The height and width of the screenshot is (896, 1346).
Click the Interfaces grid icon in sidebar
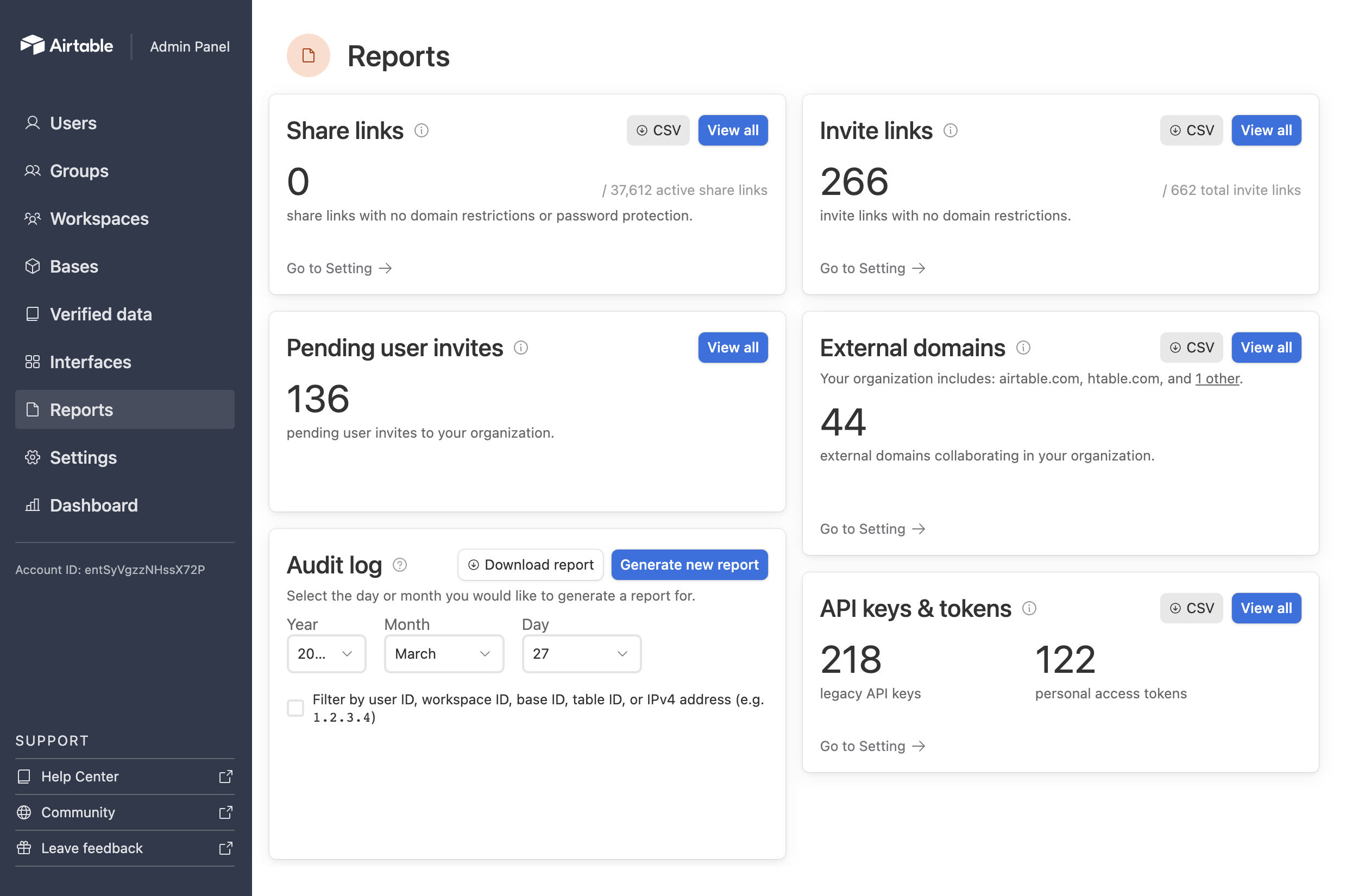coord(33,362)
